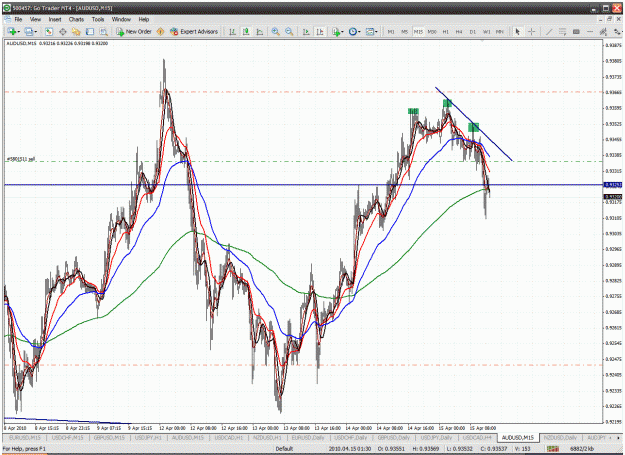Switch to GBPUSD,M15 chart tab

[x=109, y=437]
